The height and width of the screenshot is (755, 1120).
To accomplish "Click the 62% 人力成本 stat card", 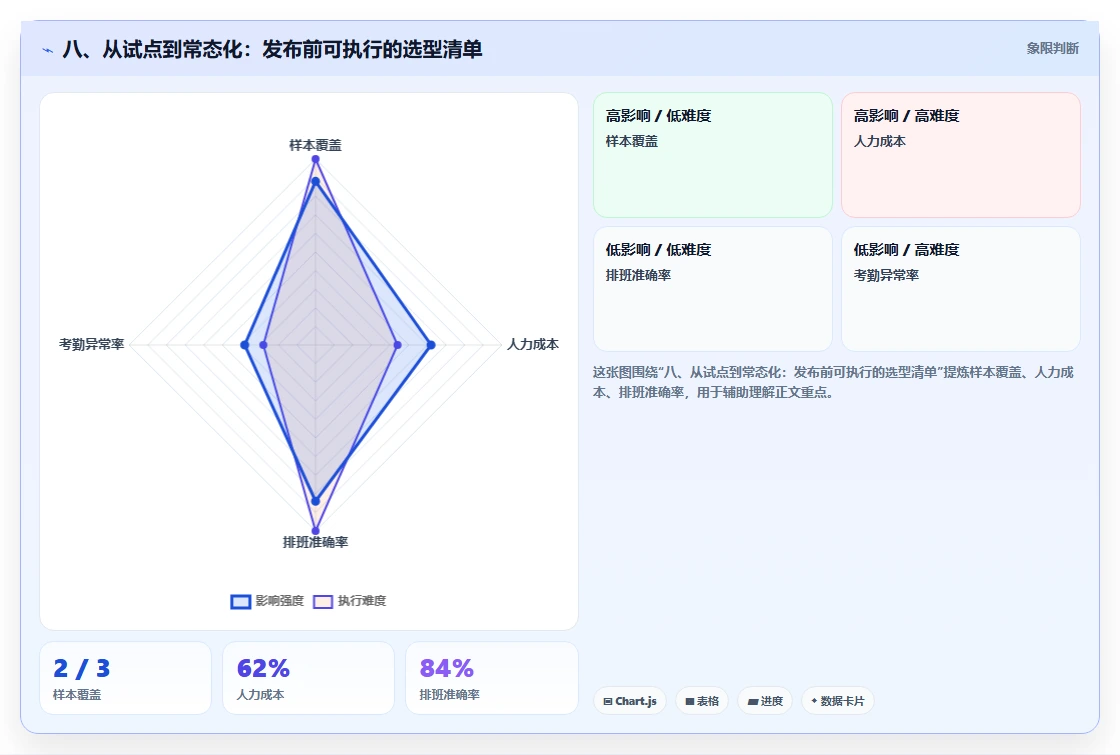I will pyautogui.click(x=309, y=678).
